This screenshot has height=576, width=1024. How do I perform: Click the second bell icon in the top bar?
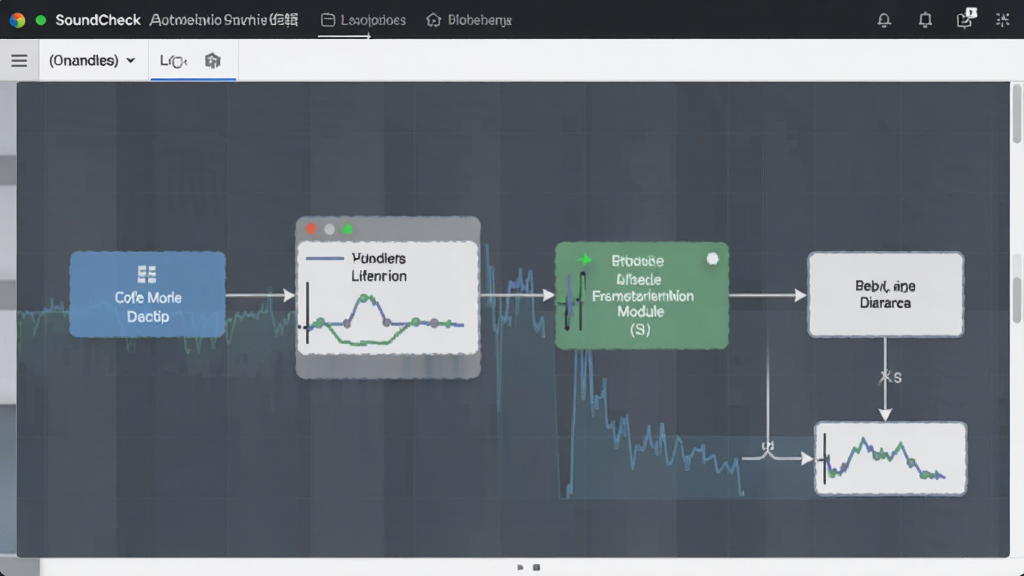click(925, 20)
